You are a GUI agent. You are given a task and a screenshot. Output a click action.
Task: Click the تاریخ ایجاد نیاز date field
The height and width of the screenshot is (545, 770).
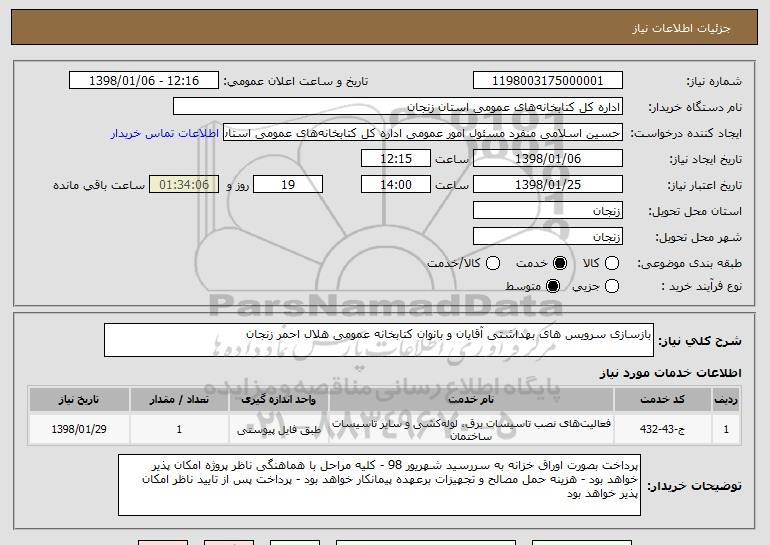546,159
